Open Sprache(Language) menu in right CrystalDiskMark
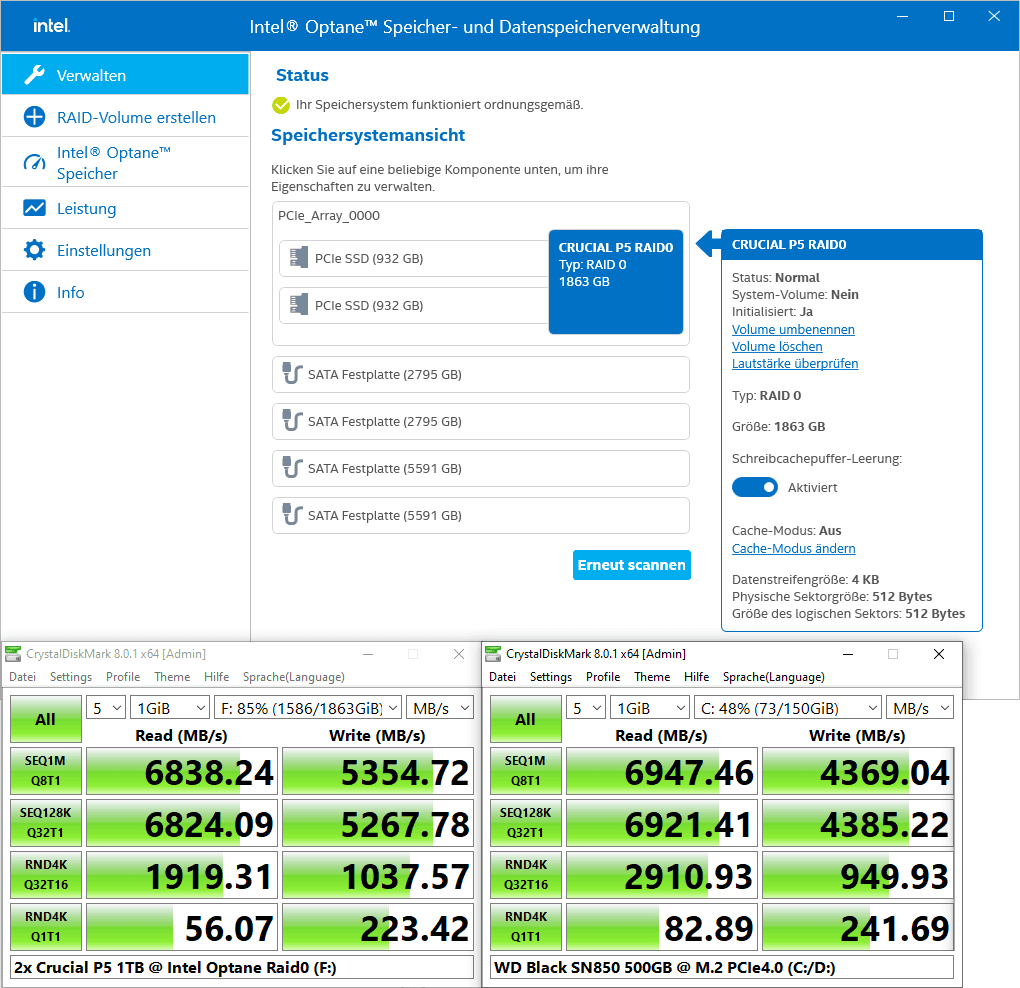 coord(773,676)
